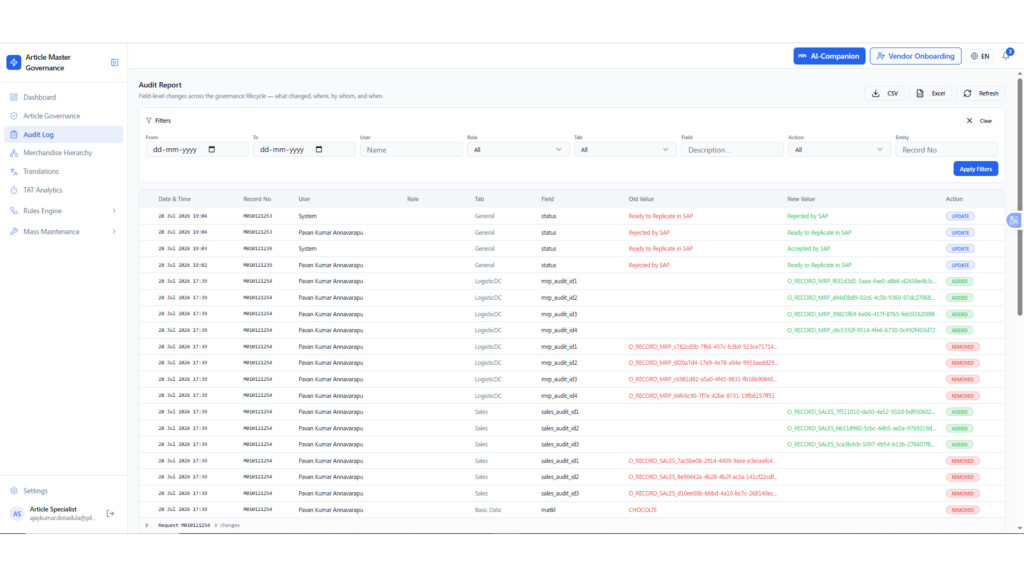The image size is (1024, 576).
Task: Click the Article Master Governance logo icon
Action: point(14,62)
